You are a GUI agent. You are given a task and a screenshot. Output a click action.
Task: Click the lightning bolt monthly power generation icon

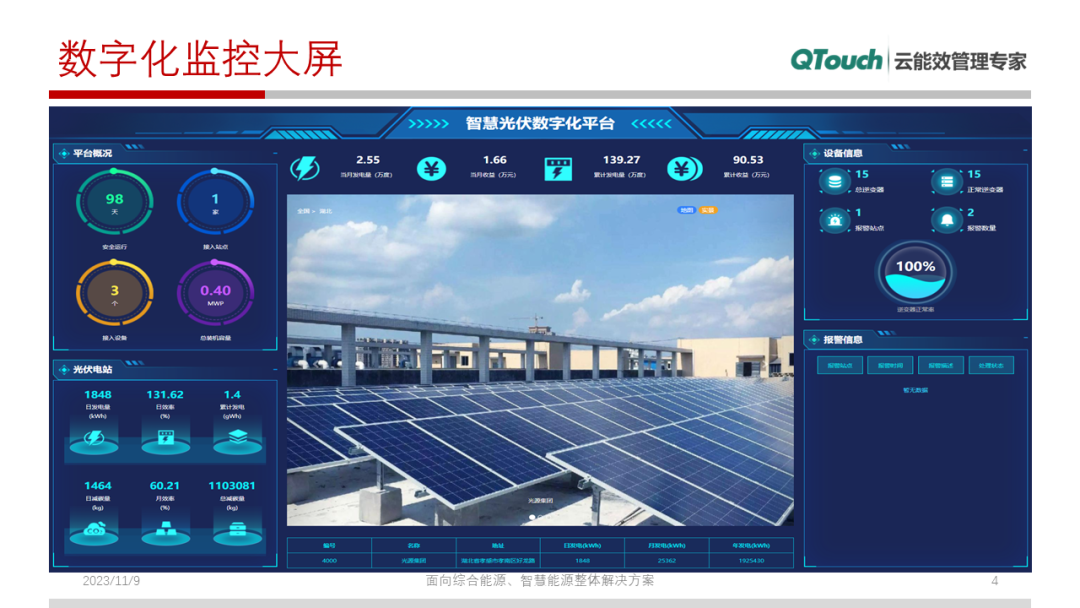point(304,169)
